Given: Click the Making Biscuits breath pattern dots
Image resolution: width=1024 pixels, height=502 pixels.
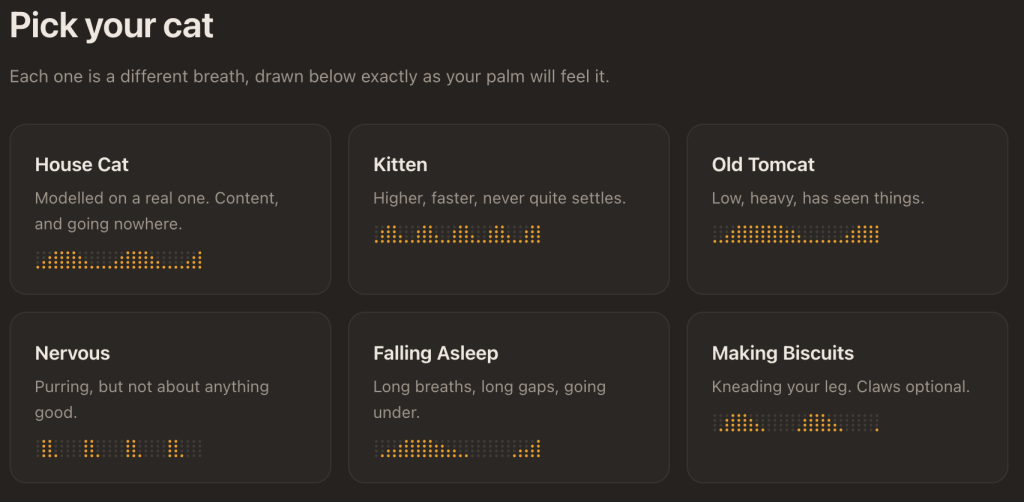Looking at the screenshot, I should tap(795, 422).
